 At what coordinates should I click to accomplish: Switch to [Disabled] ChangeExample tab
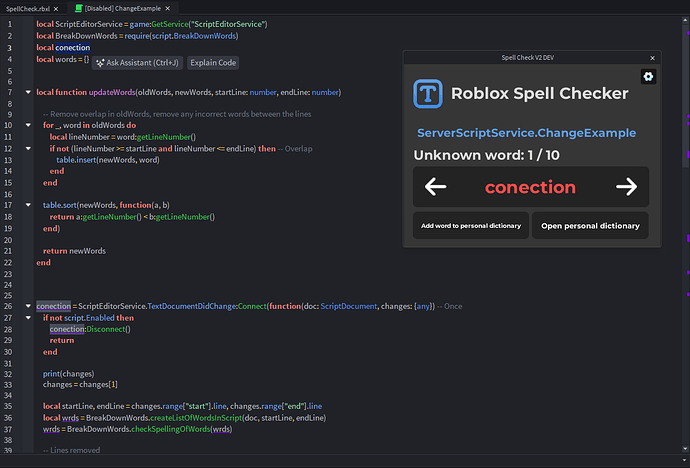(x=123, y=8)
